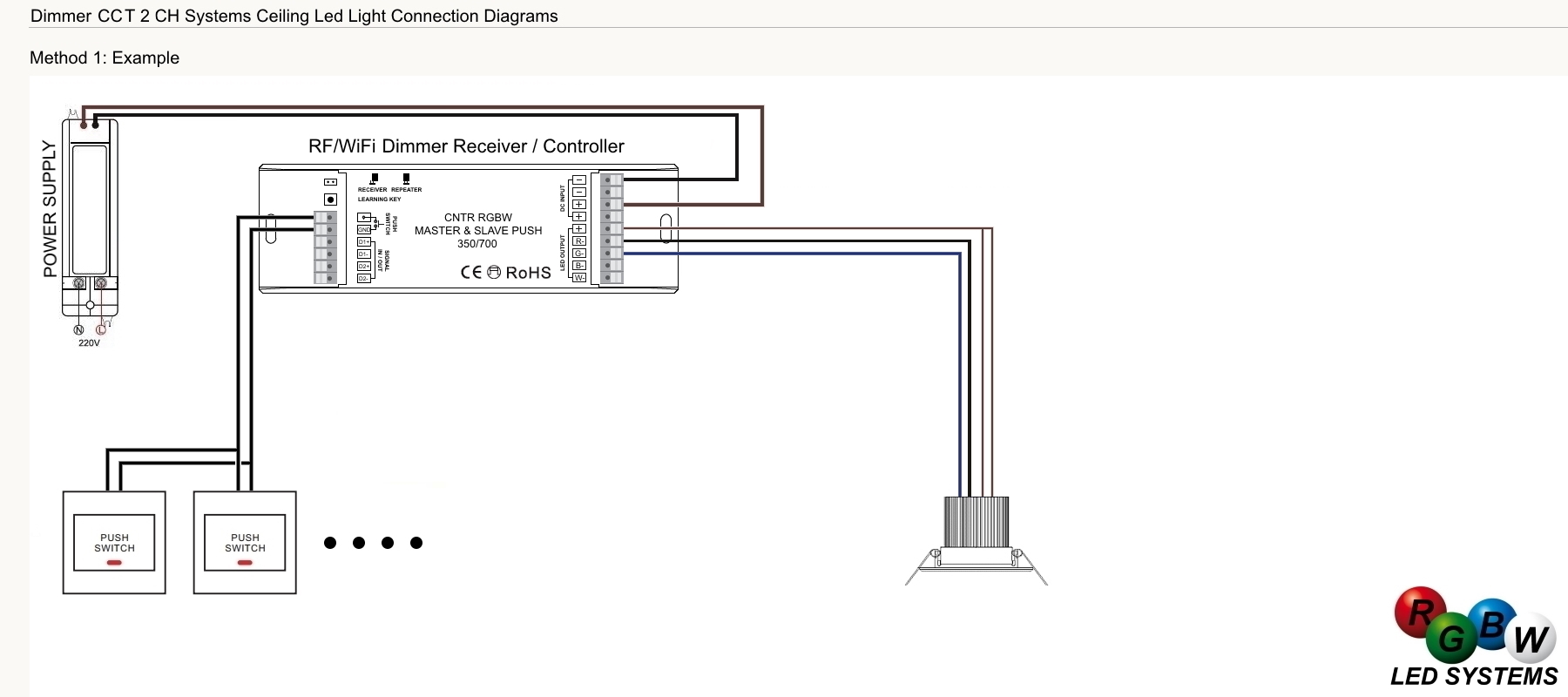Viewport: 1568px width, 697px height.
Task: Click the D1+ signal terminal label
Action: [364, 242]
